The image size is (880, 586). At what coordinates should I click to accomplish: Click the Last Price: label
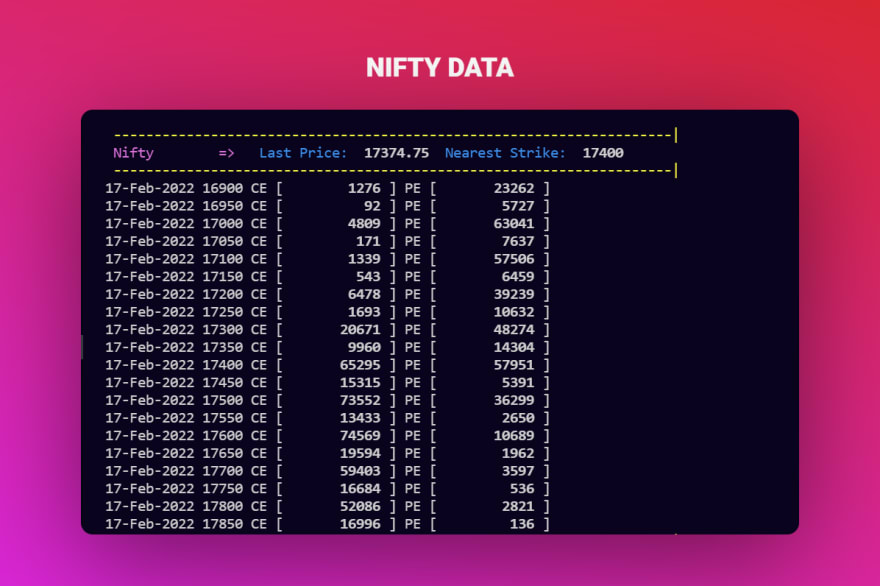(303, 153)
